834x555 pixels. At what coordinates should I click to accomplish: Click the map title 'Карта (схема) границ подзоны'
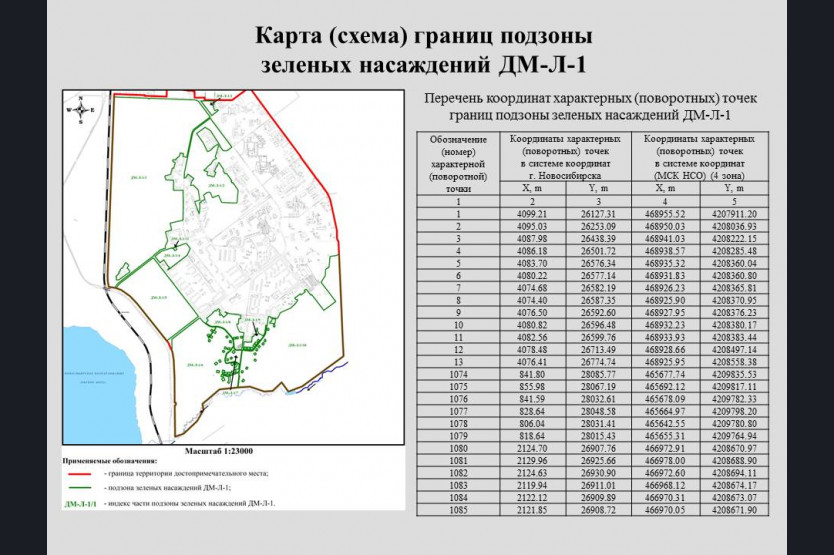(x=423, y=36)
